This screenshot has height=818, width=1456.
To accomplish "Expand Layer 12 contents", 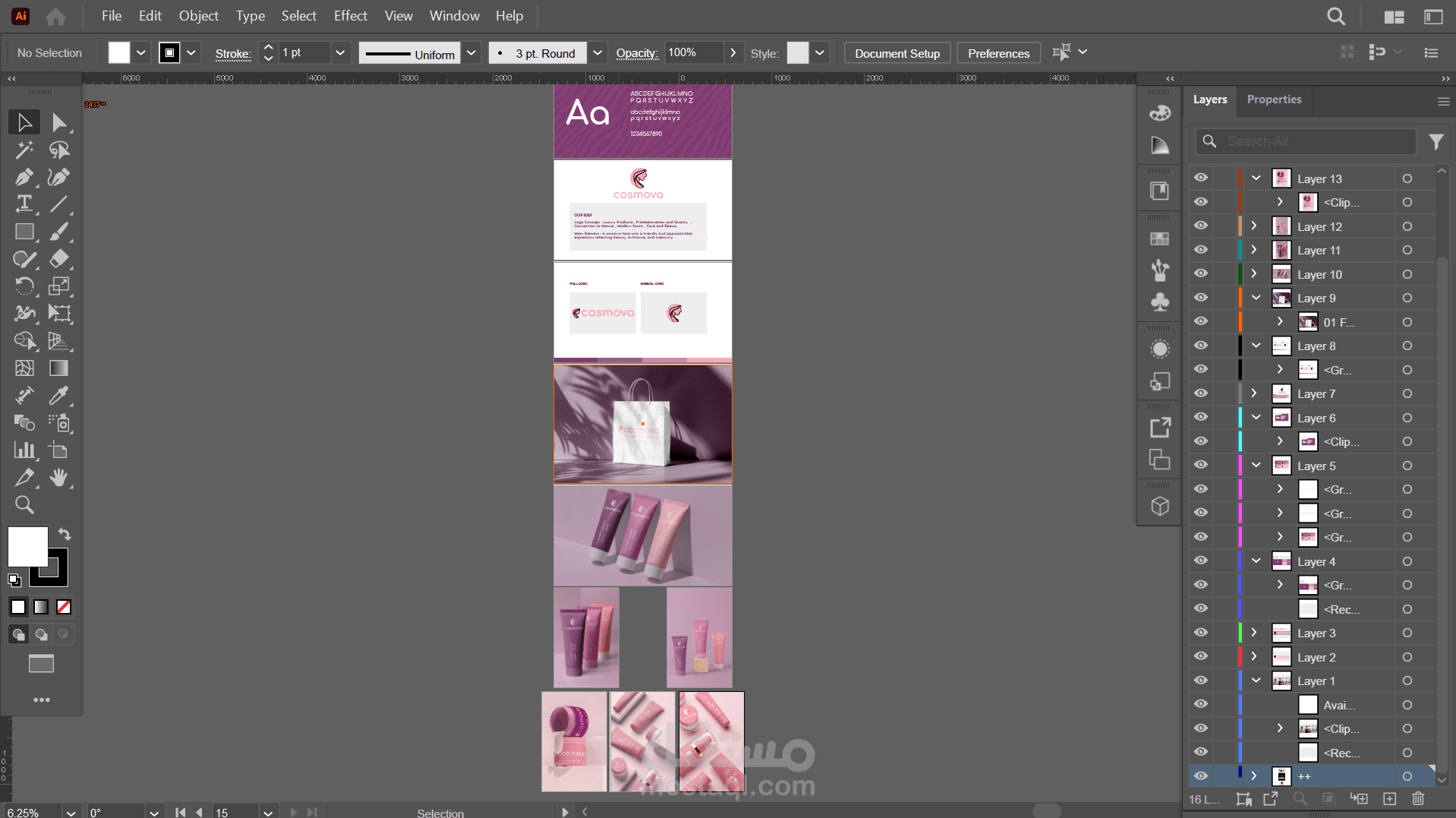I will [x=1254, y=226].
